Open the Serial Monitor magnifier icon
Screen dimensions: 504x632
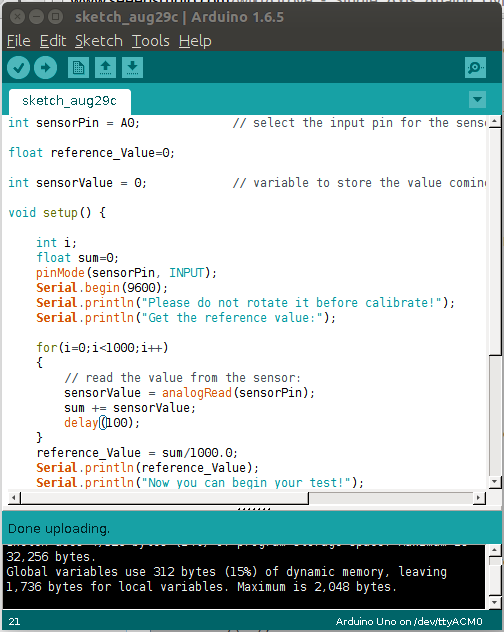pos(475,67)
